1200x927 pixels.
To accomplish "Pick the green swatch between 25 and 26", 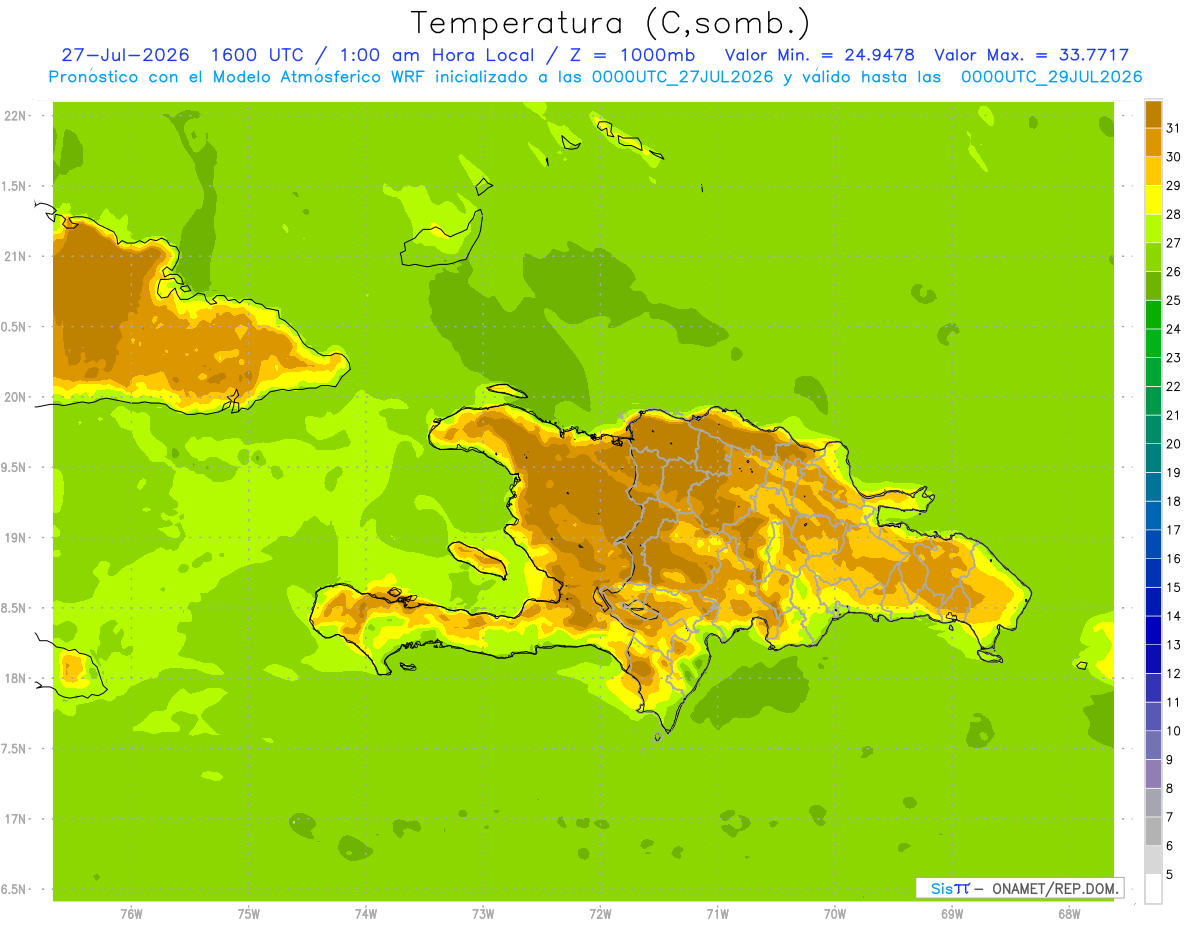I will (1153, 286).
